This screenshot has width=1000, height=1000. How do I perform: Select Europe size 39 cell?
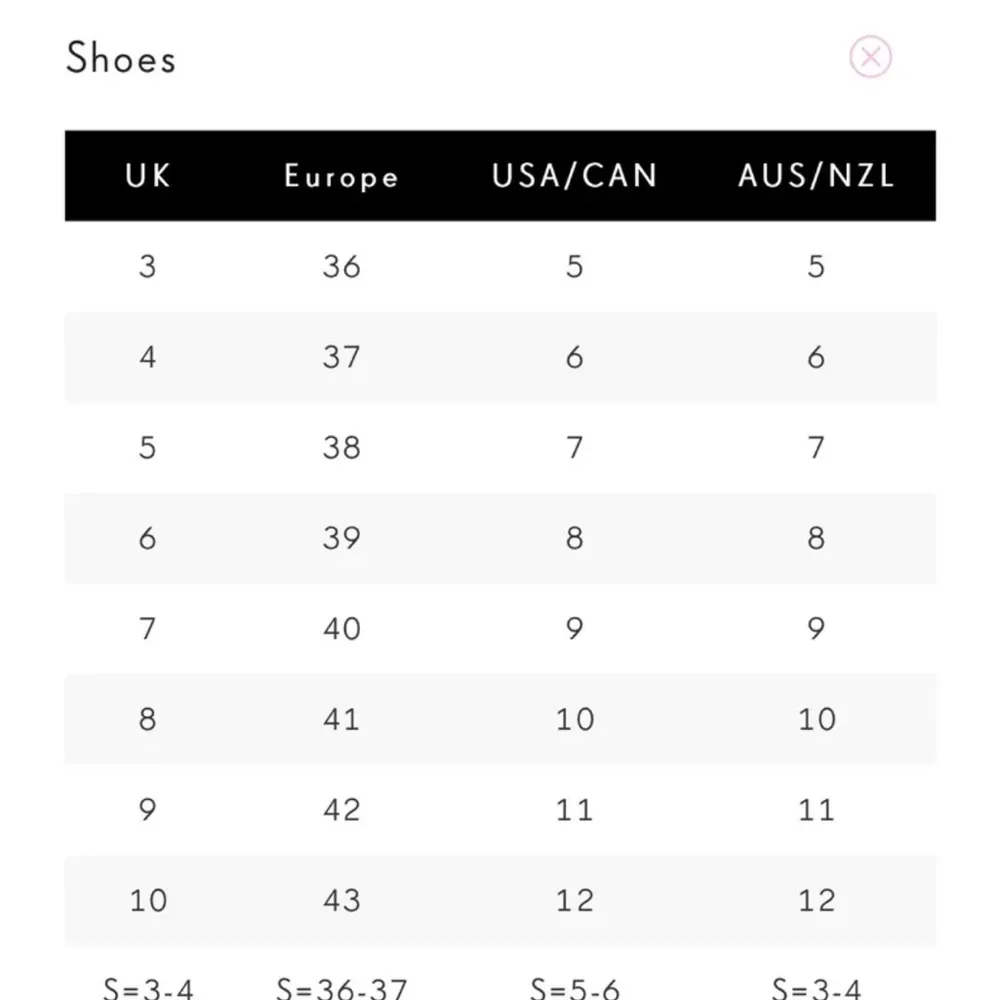(341, 538)
